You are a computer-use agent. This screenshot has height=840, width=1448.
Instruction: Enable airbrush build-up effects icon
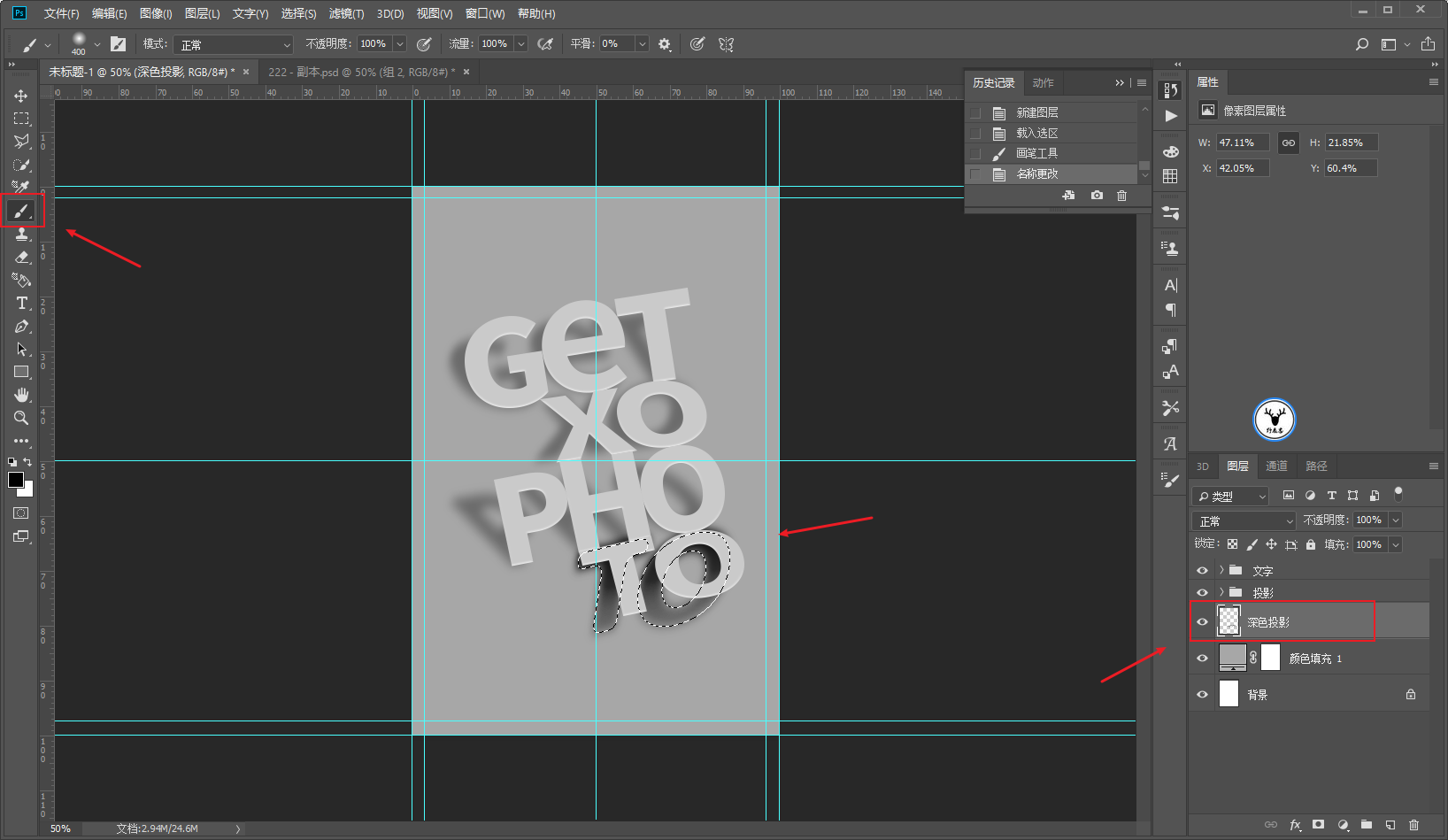pos(545,44)
